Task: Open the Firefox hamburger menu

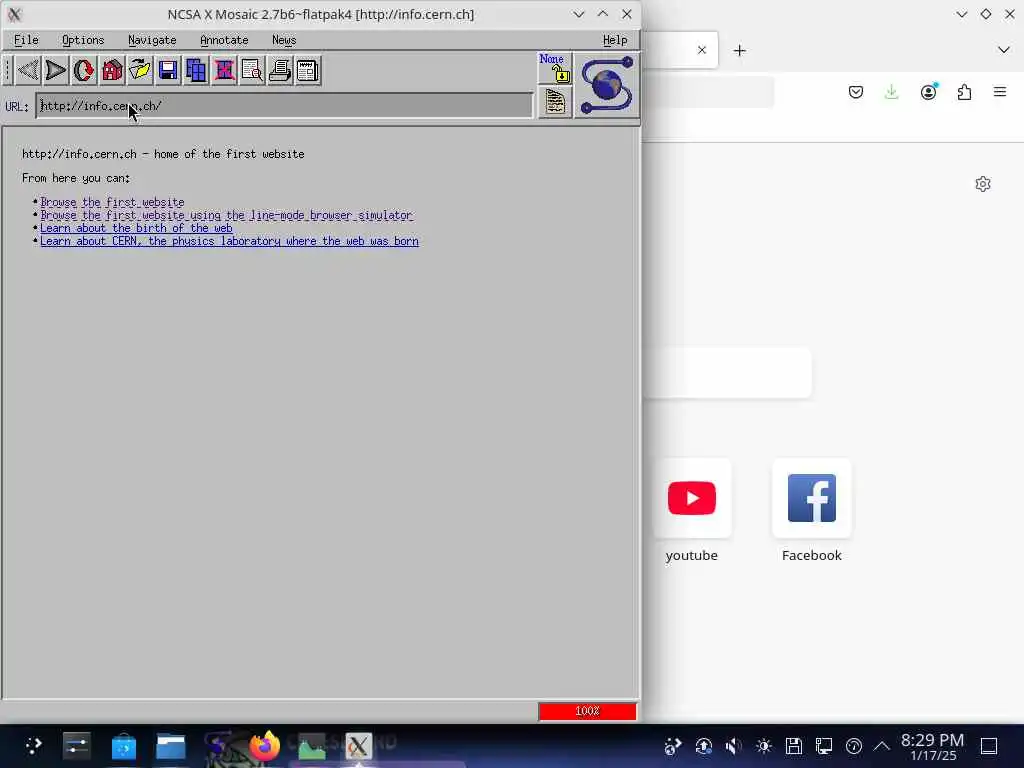Action: point(1000,92)
